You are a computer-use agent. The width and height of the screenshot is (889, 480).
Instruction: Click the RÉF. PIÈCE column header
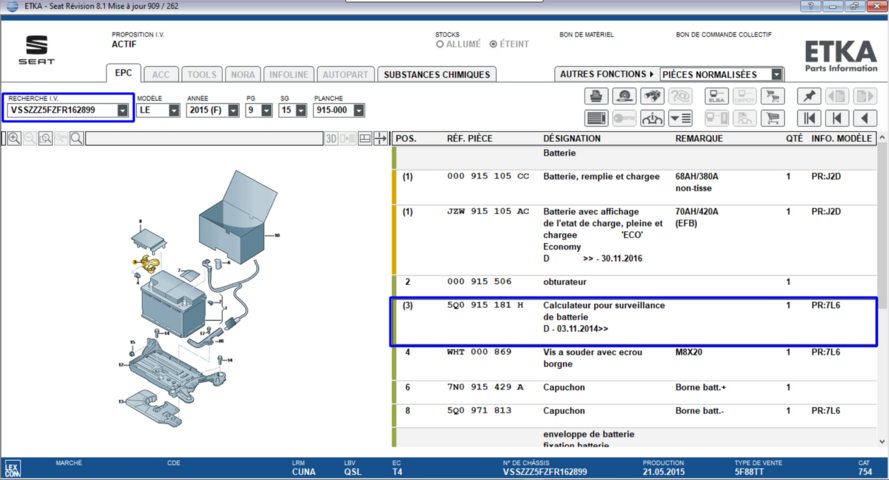[469, 138]
